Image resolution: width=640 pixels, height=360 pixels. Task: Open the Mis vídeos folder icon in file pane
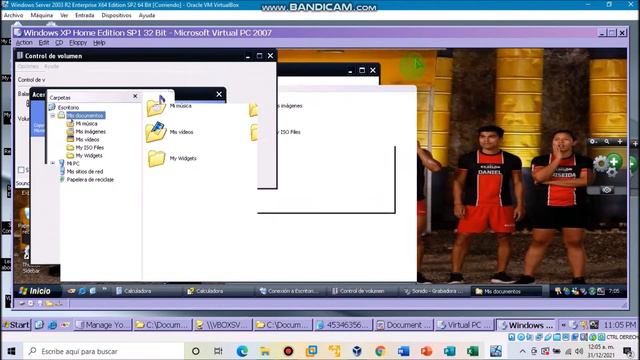[156, 132]
